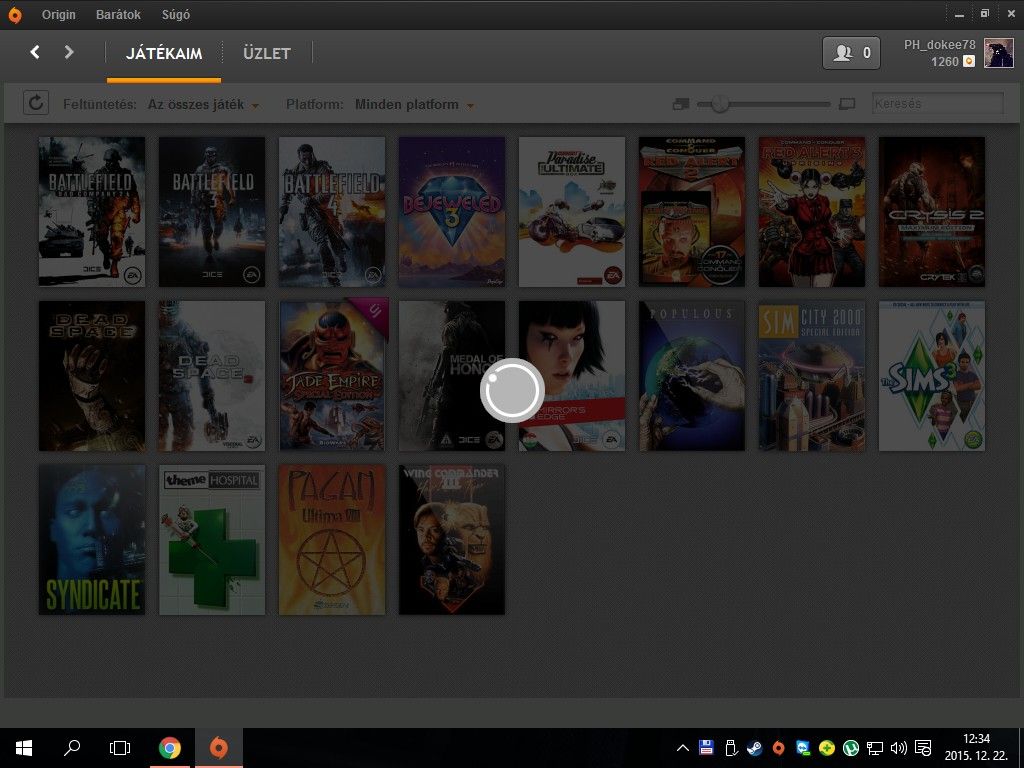Select Burnout Paradise Ultimate cover
Screen dimensions: 1024x768
[572, 212]
